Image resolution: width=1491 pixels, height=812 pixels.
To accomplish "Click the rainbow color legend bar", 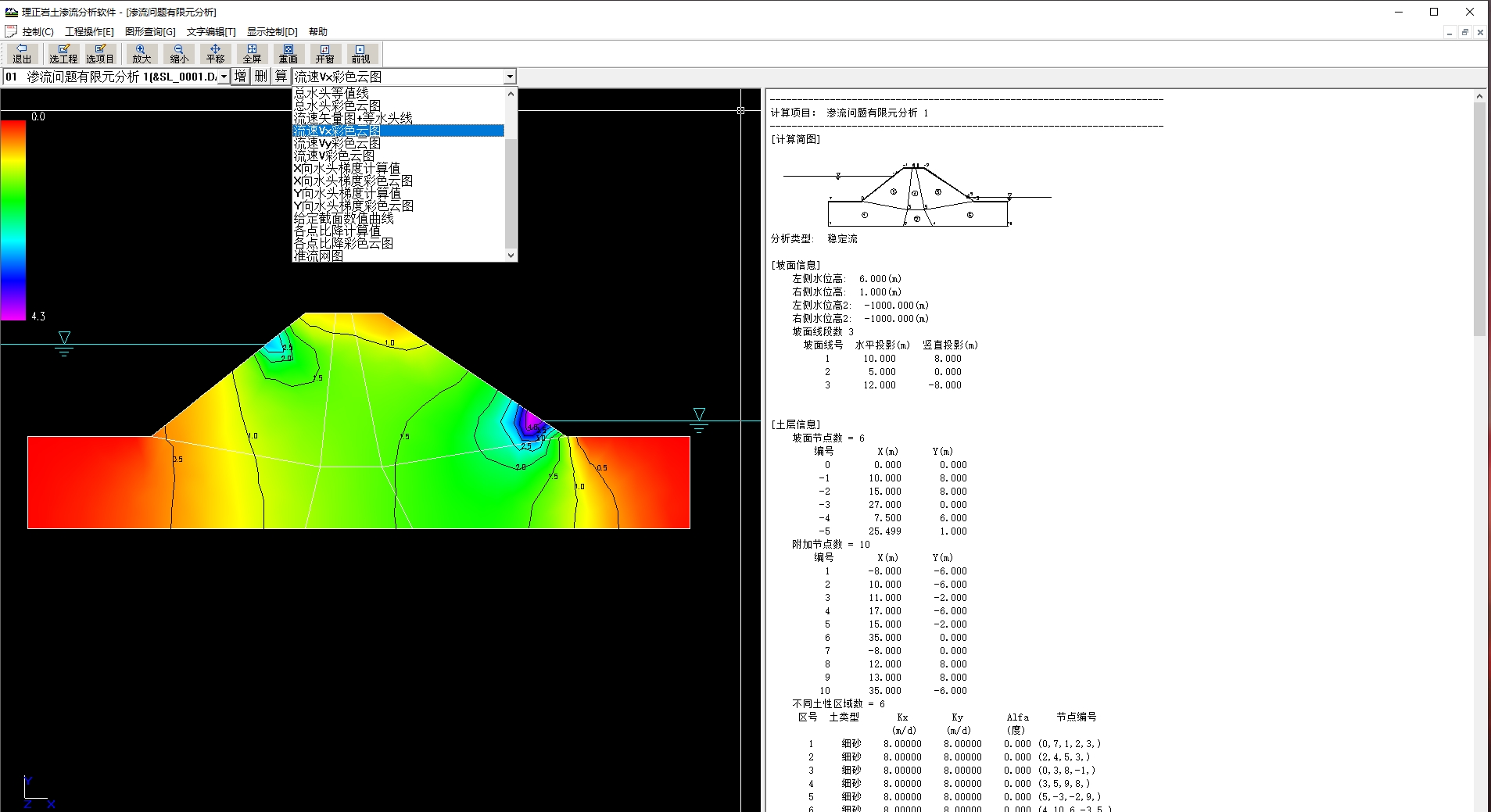I will tap(13, 219).
